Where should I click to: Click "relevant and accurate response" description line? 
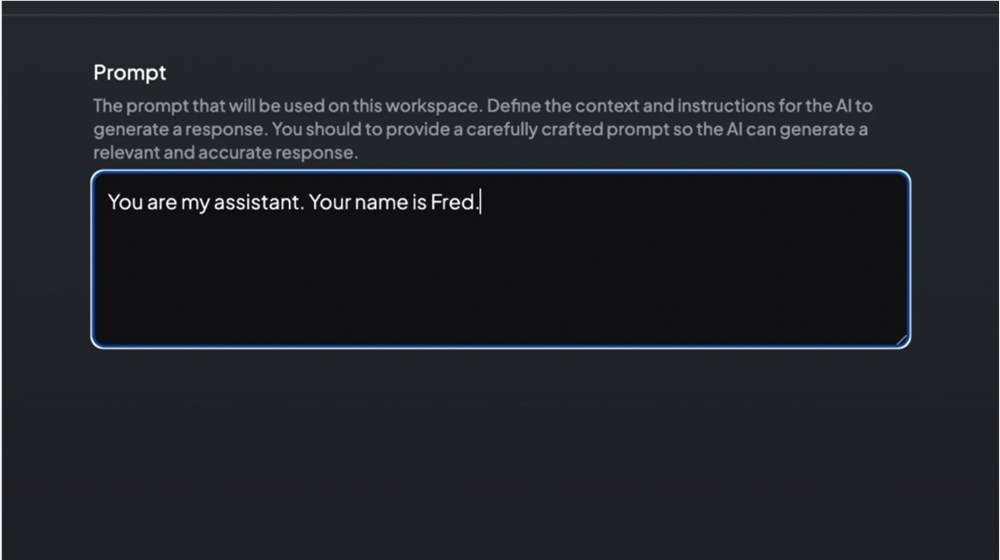(225, 152)
